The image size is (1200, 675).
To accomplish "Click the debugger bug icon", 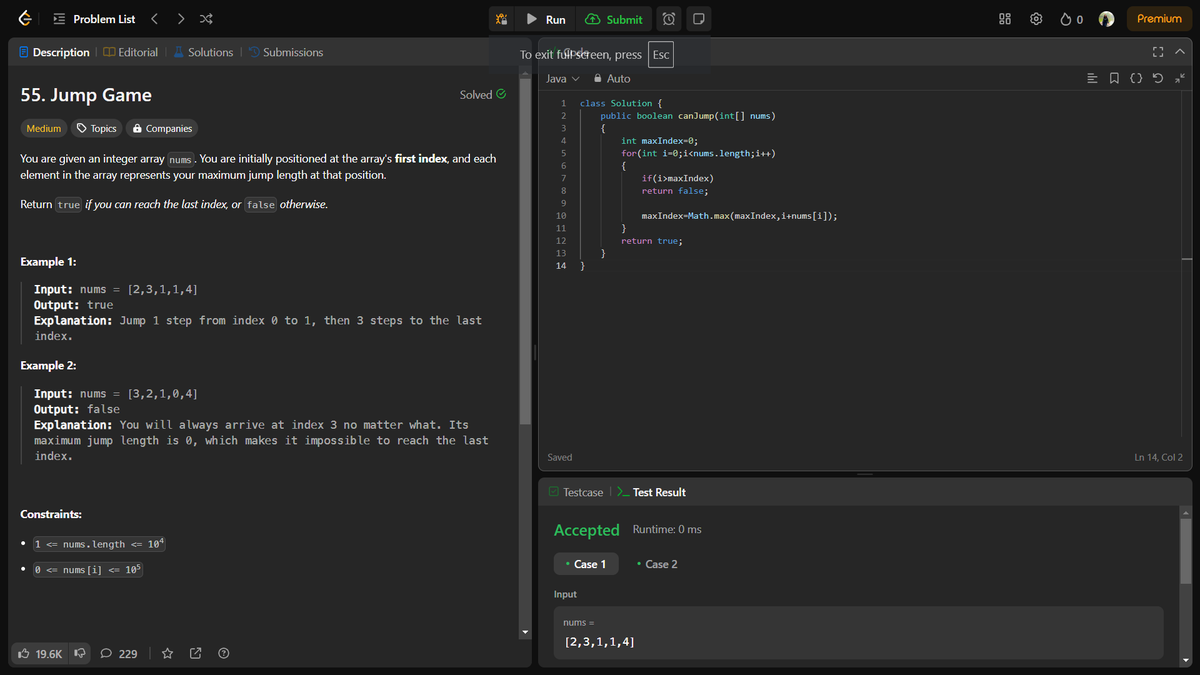I will click(x=503, y=19).
